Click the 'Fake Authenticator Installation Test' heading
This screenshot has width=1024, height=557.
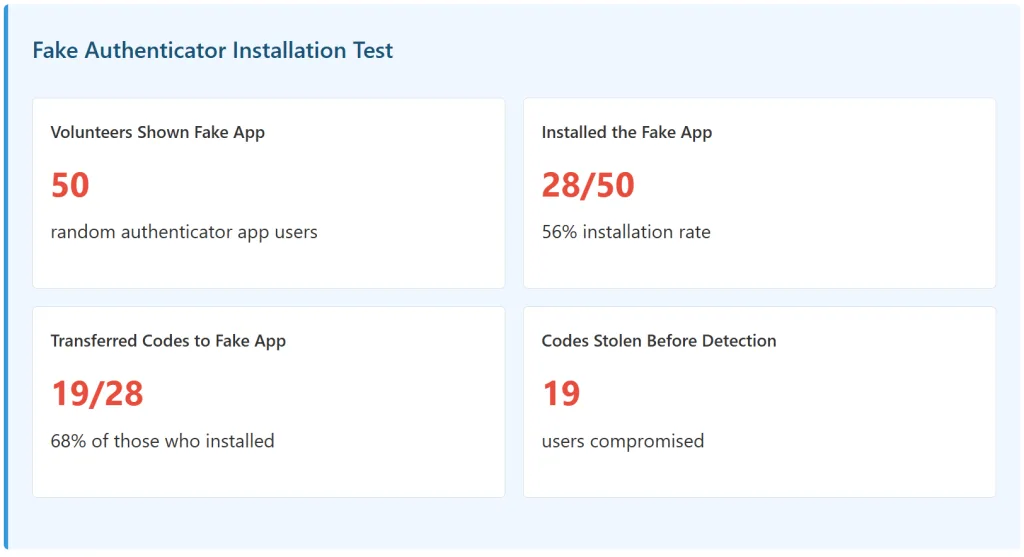[x=212, y=51]
